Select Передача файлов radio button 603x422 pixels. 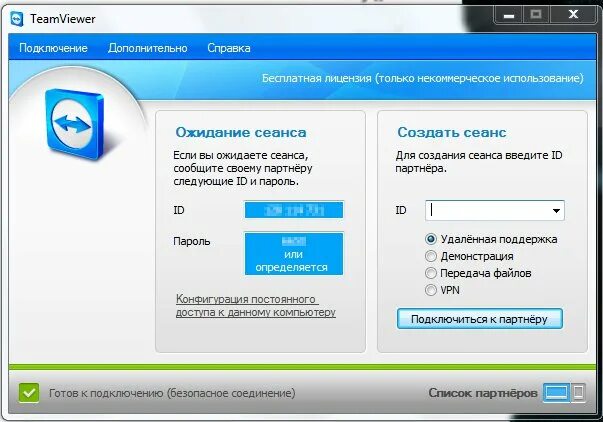[x=431, y=273]
